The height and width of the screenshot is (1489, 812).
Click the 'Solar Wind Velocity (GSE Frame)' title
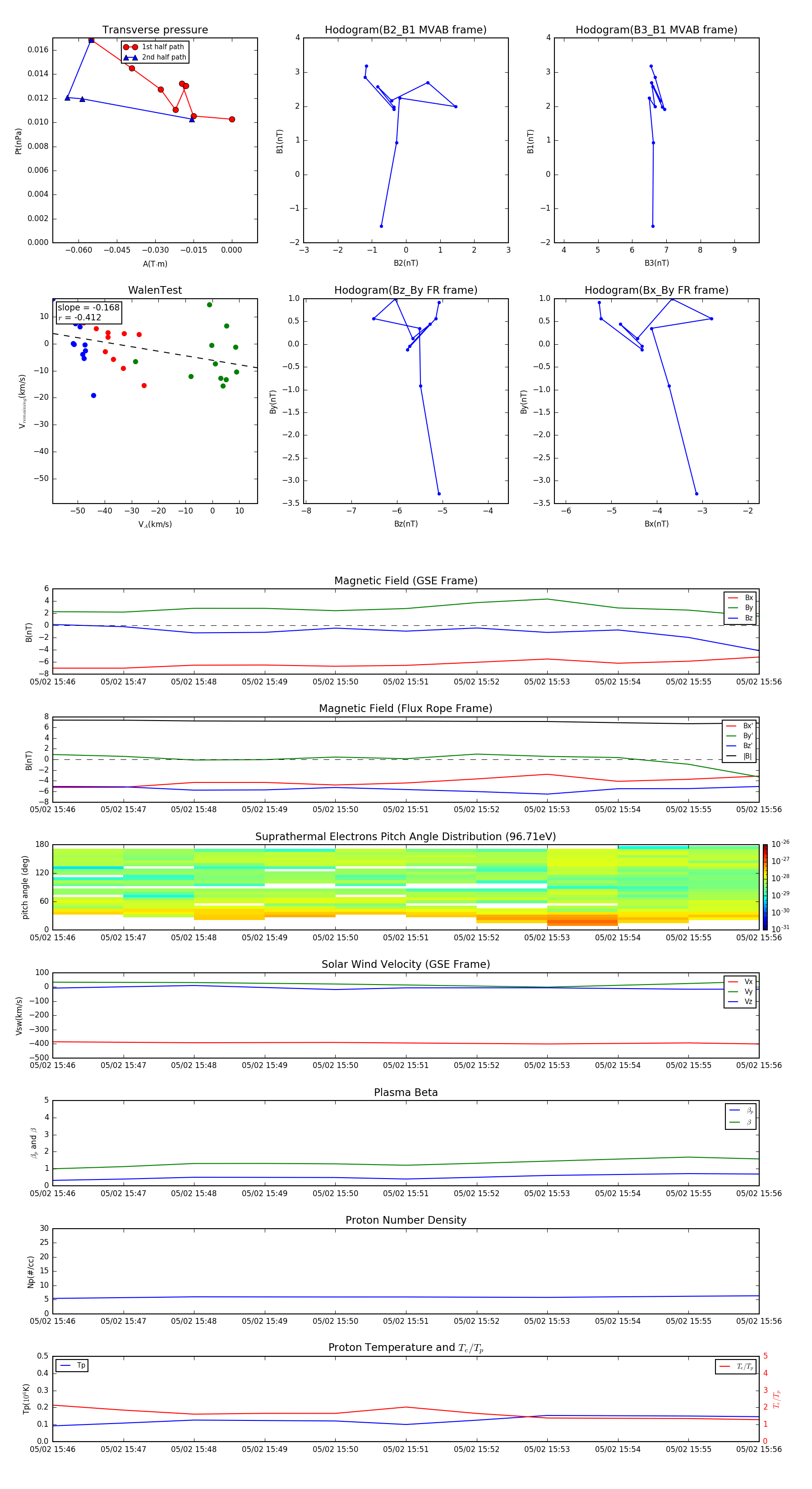click(x=406, y=965)
